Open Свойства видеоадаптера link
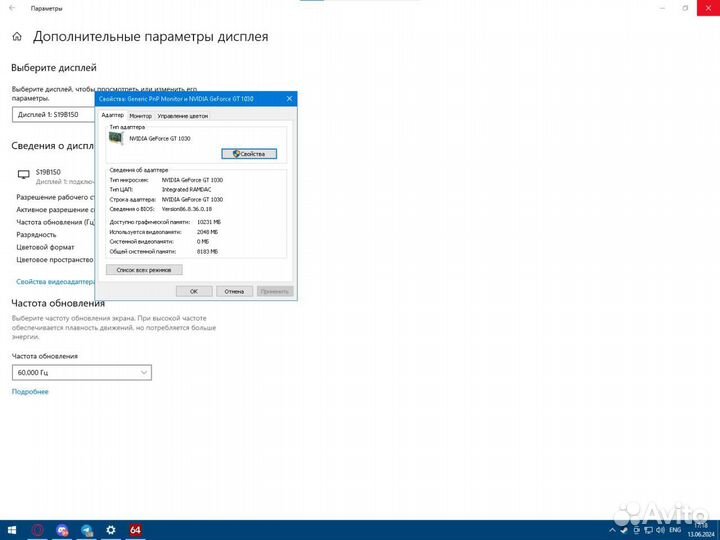This screenshot has width=720, height=540. (55, 282)
